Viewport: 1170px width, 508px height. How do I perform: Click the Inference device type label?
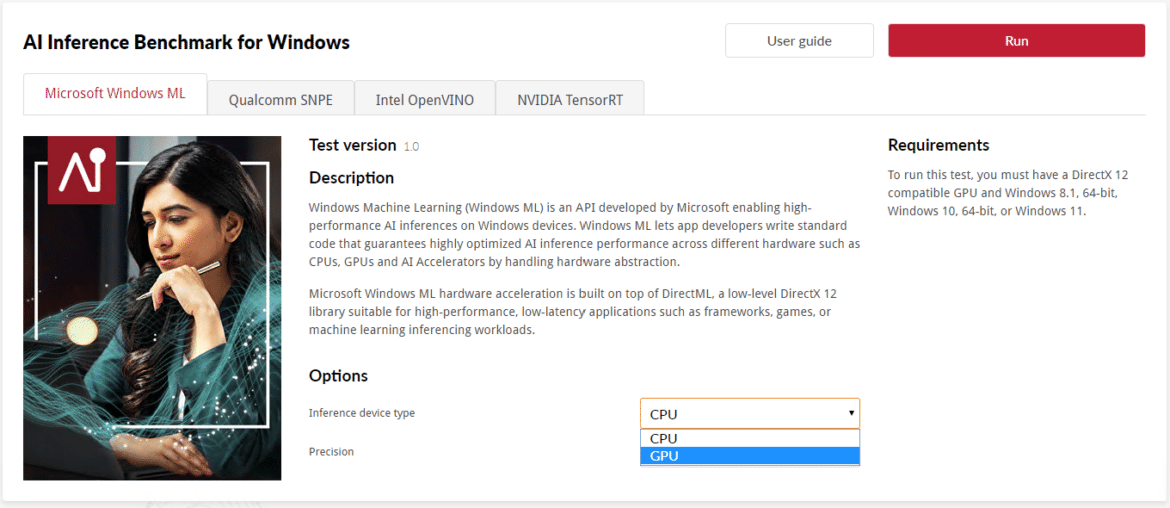[x=362, y=413]
